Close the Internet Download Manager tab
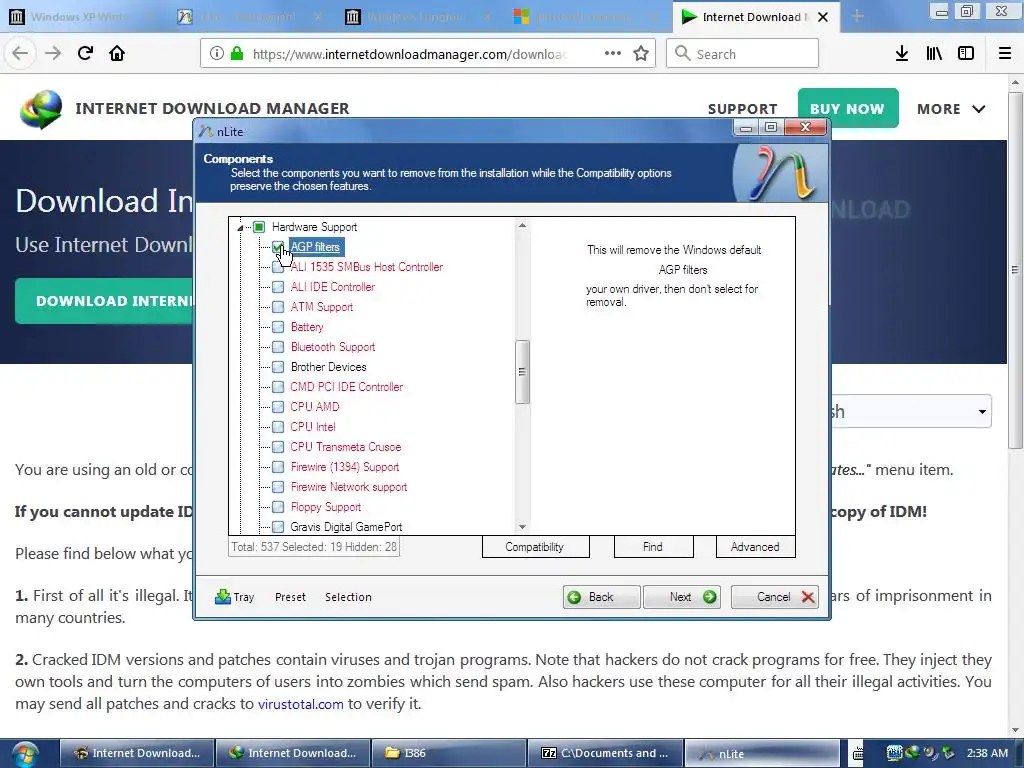 pos(823,17)
